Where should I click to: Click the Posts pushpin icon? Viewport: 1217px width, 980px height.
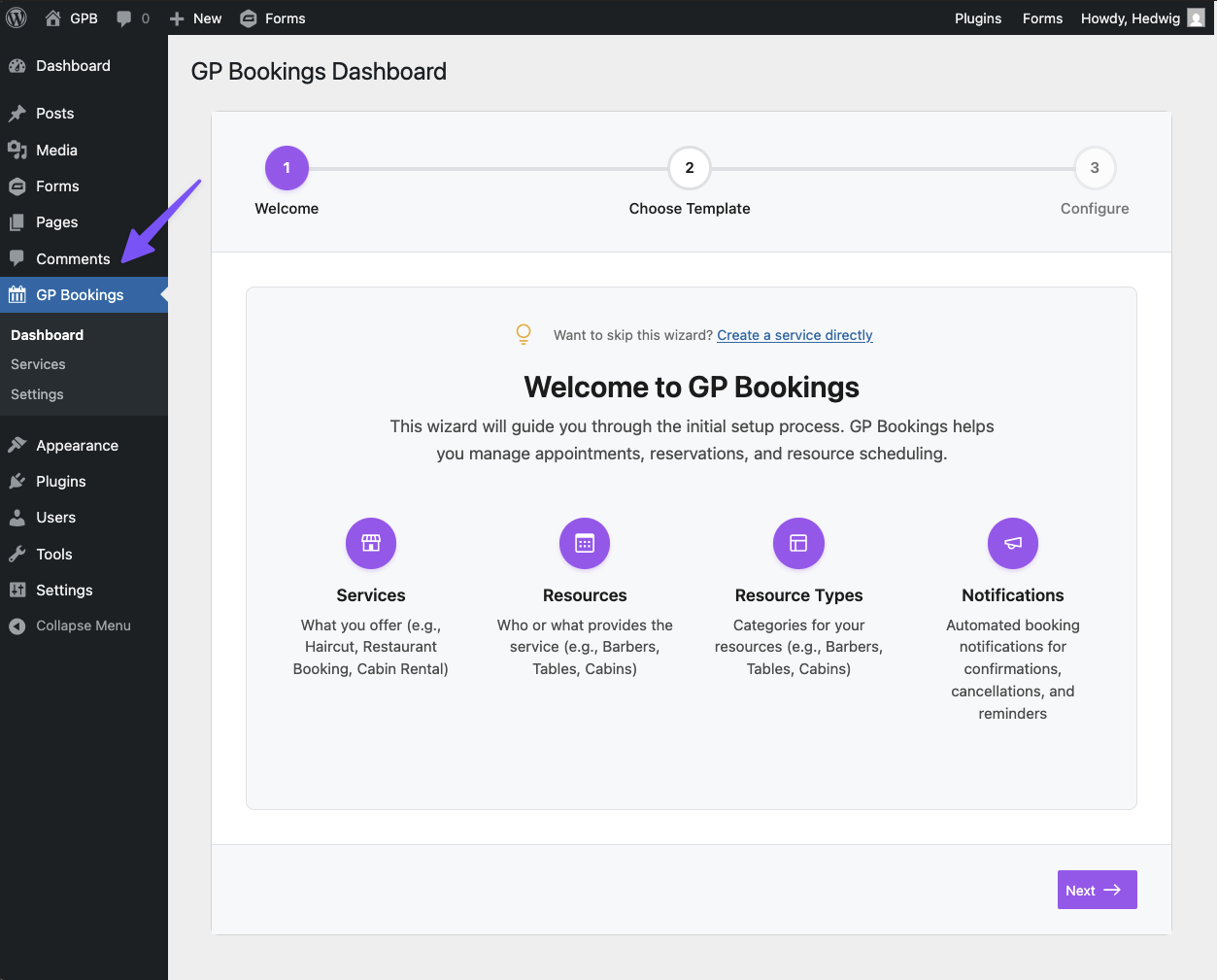(x=17, y=114)
